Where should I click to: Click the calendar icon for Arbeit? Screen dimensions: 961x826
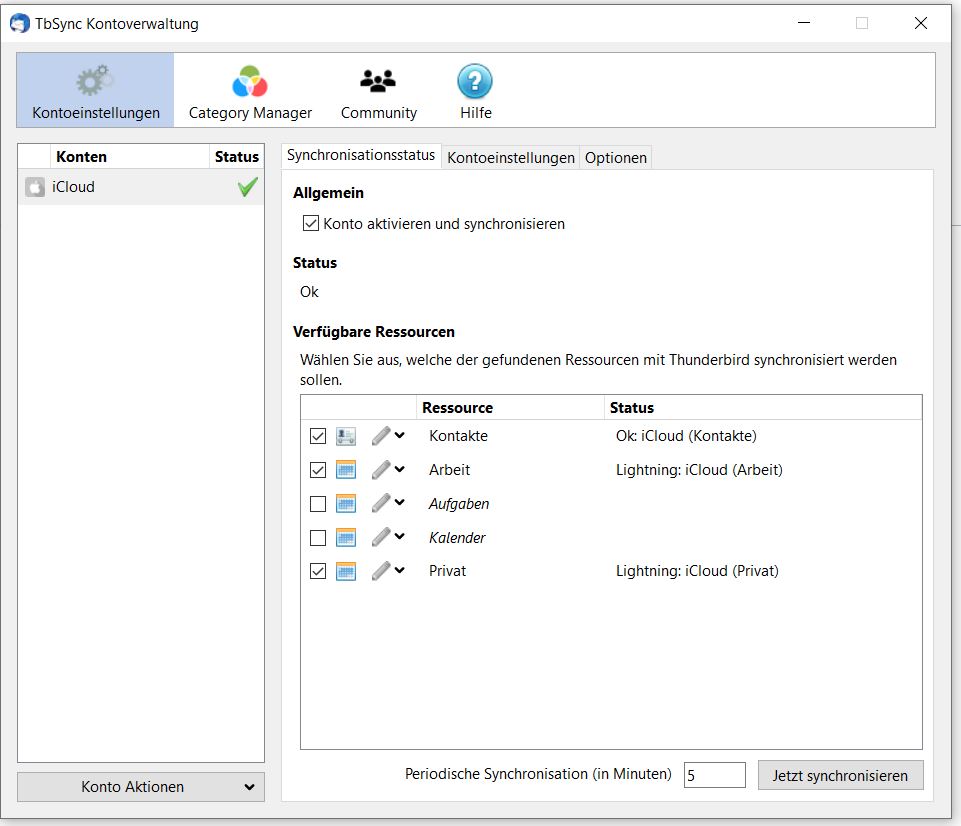point(346,470)
